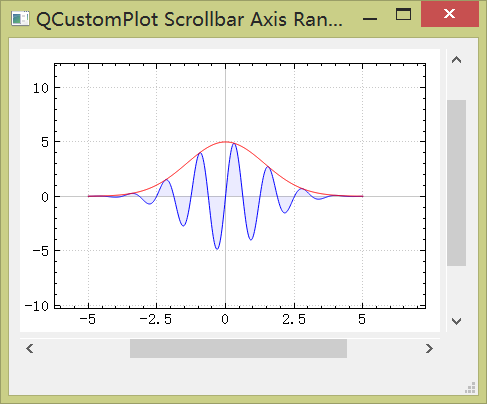Click the lowest trough of the blue curve
The height and width of the screenshot is (404, 487).
click(217, 249)
